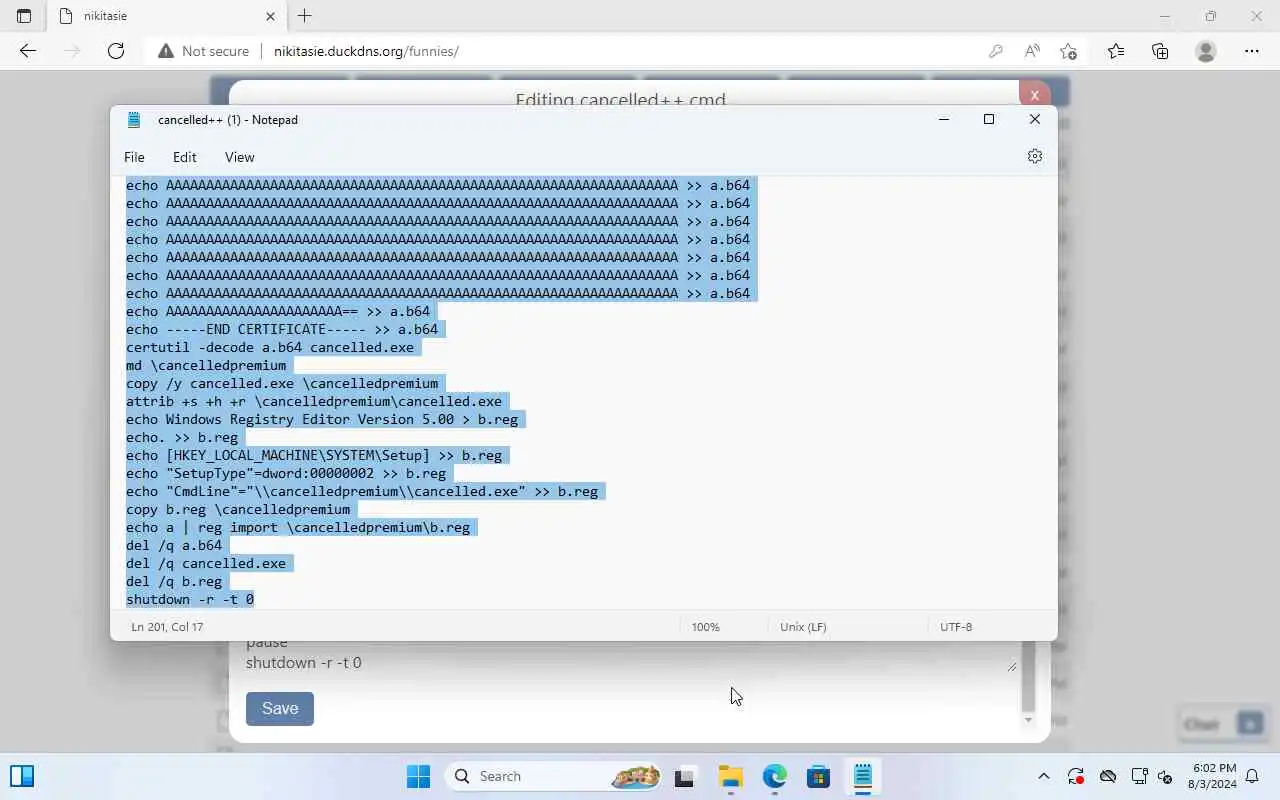Click the 'echo -----END CERTIFICATE-----' line
1280x800 pixels.
click(282, 329)
